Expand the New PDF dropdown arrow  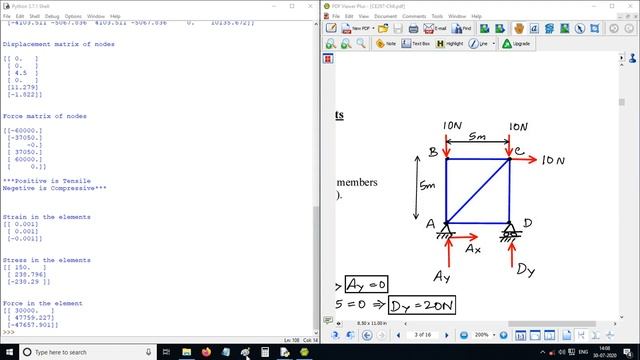click(x=373, y=28)
